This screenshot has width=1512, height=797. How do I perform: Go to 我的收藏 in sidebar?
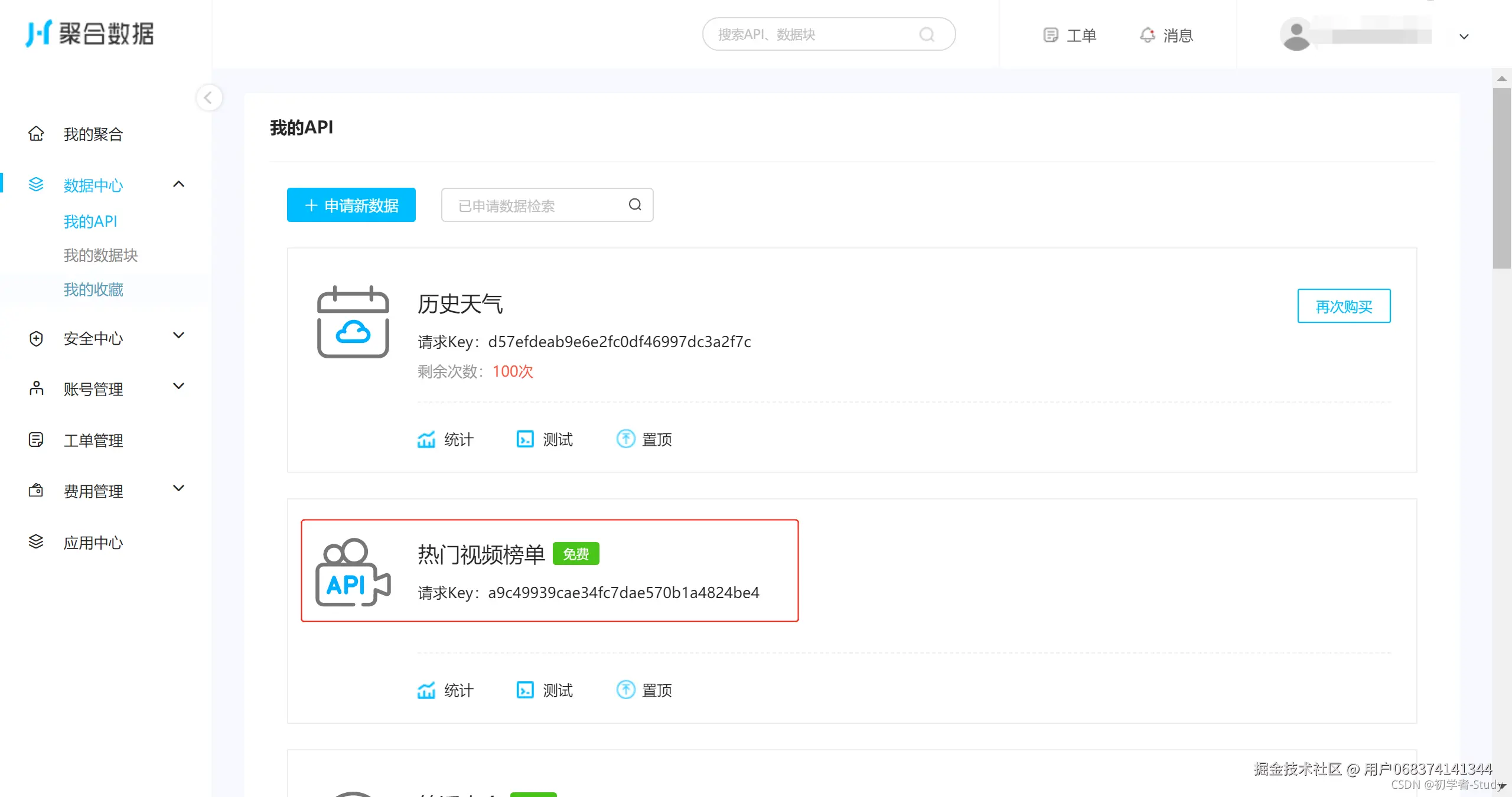point(93,289)
